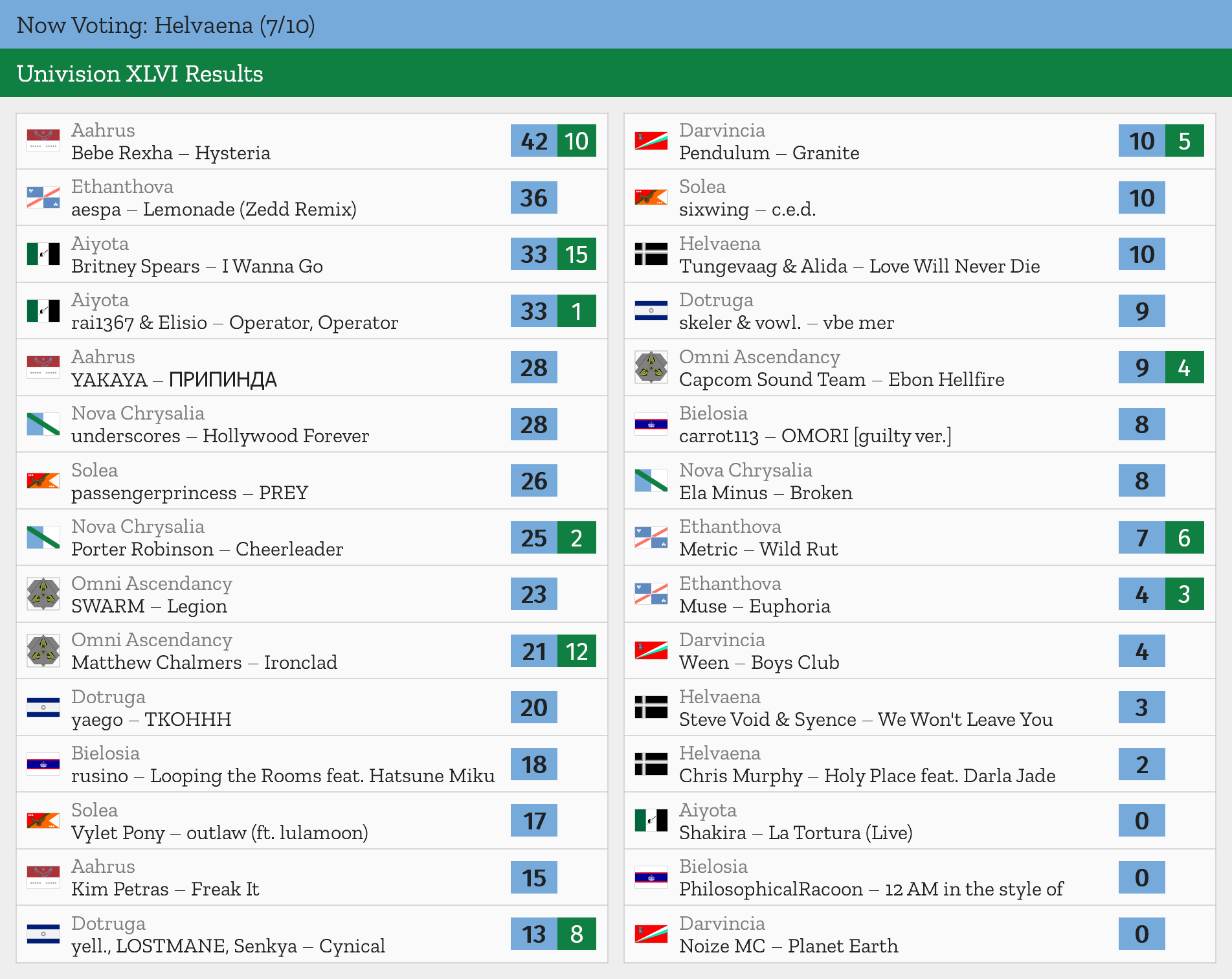Screen dimensions: 1232x979
Task: Select the "YAKAYA – ПРИПИНДА" song title
Action: (x=174, y=380)
